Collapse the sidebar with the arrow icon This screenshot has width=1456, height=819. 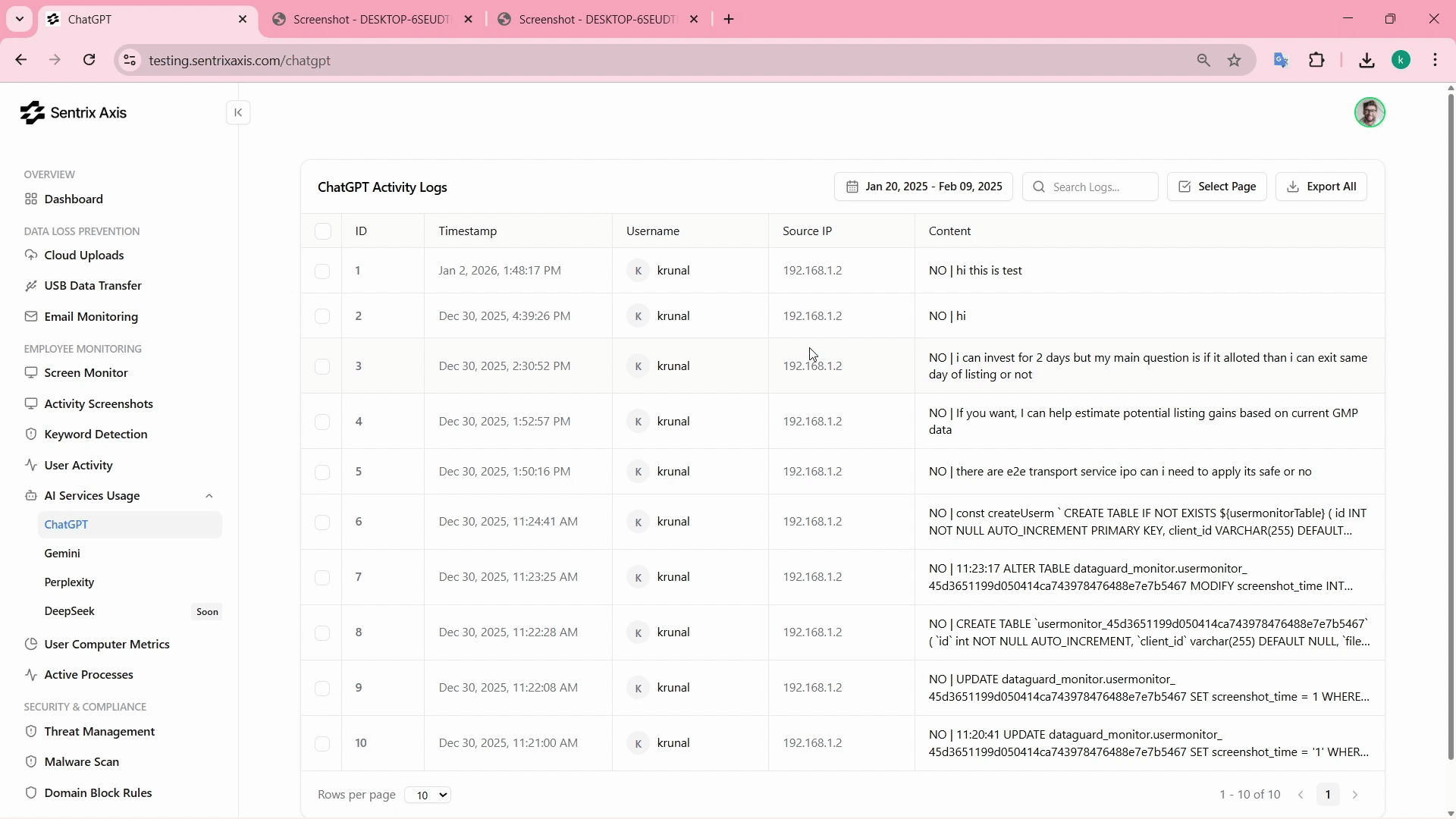[x=238, y=113]
